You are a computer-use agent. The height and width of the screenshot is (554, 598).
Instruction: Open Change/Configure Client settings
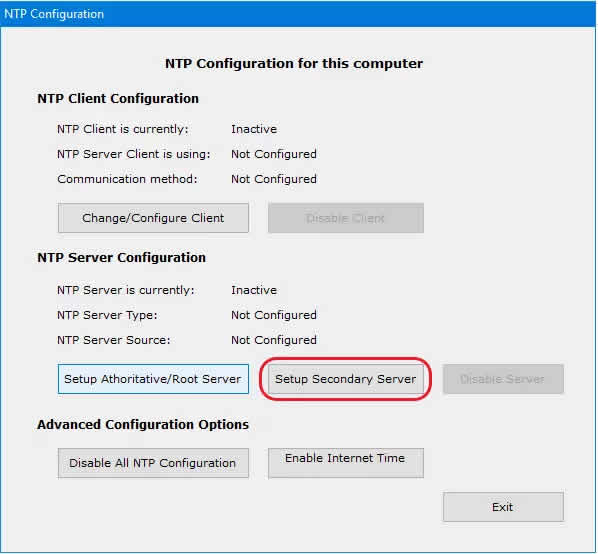pos(153,218)
